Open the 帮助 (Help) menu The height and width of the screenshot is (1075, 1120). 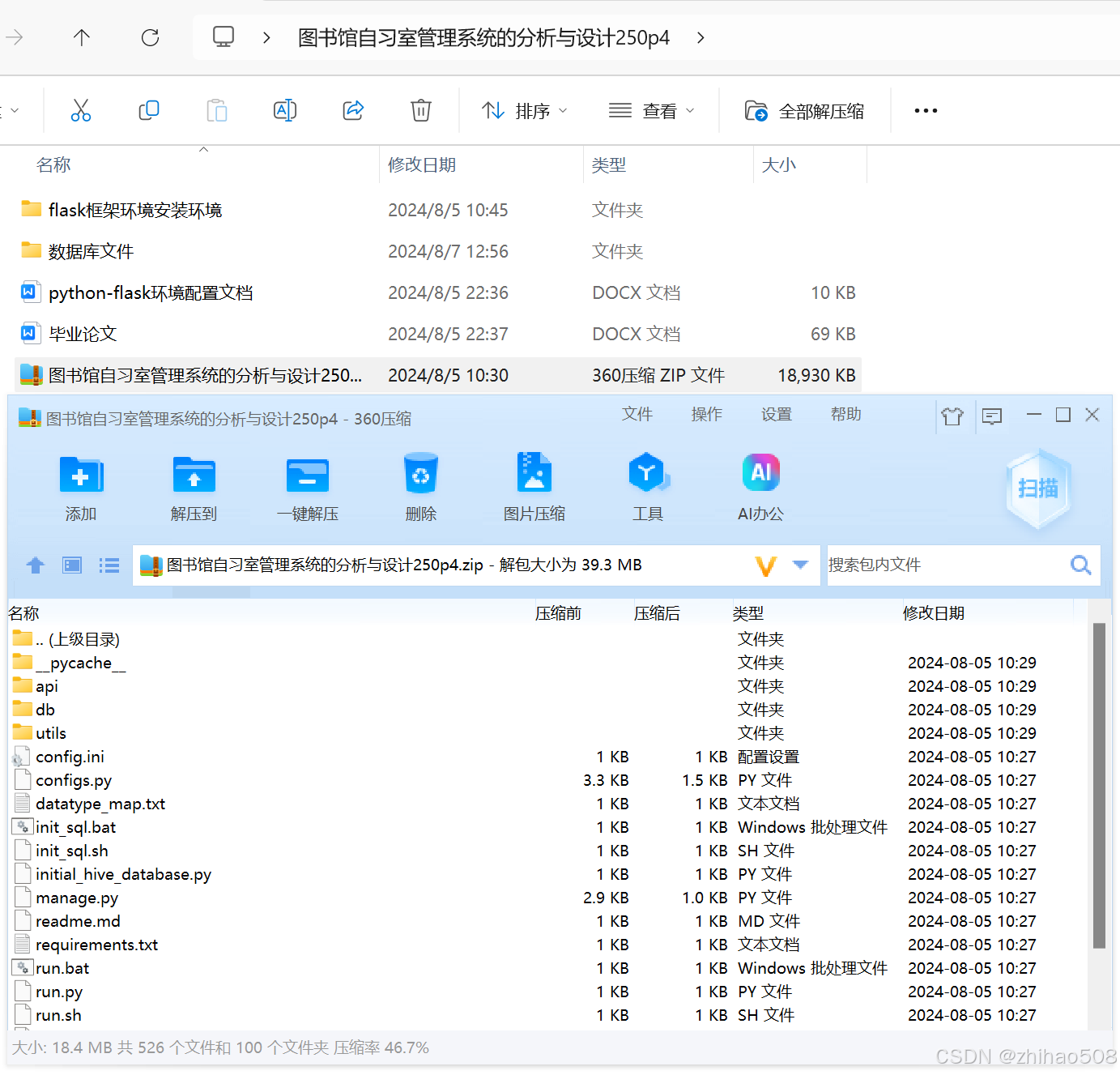point(845,414)
